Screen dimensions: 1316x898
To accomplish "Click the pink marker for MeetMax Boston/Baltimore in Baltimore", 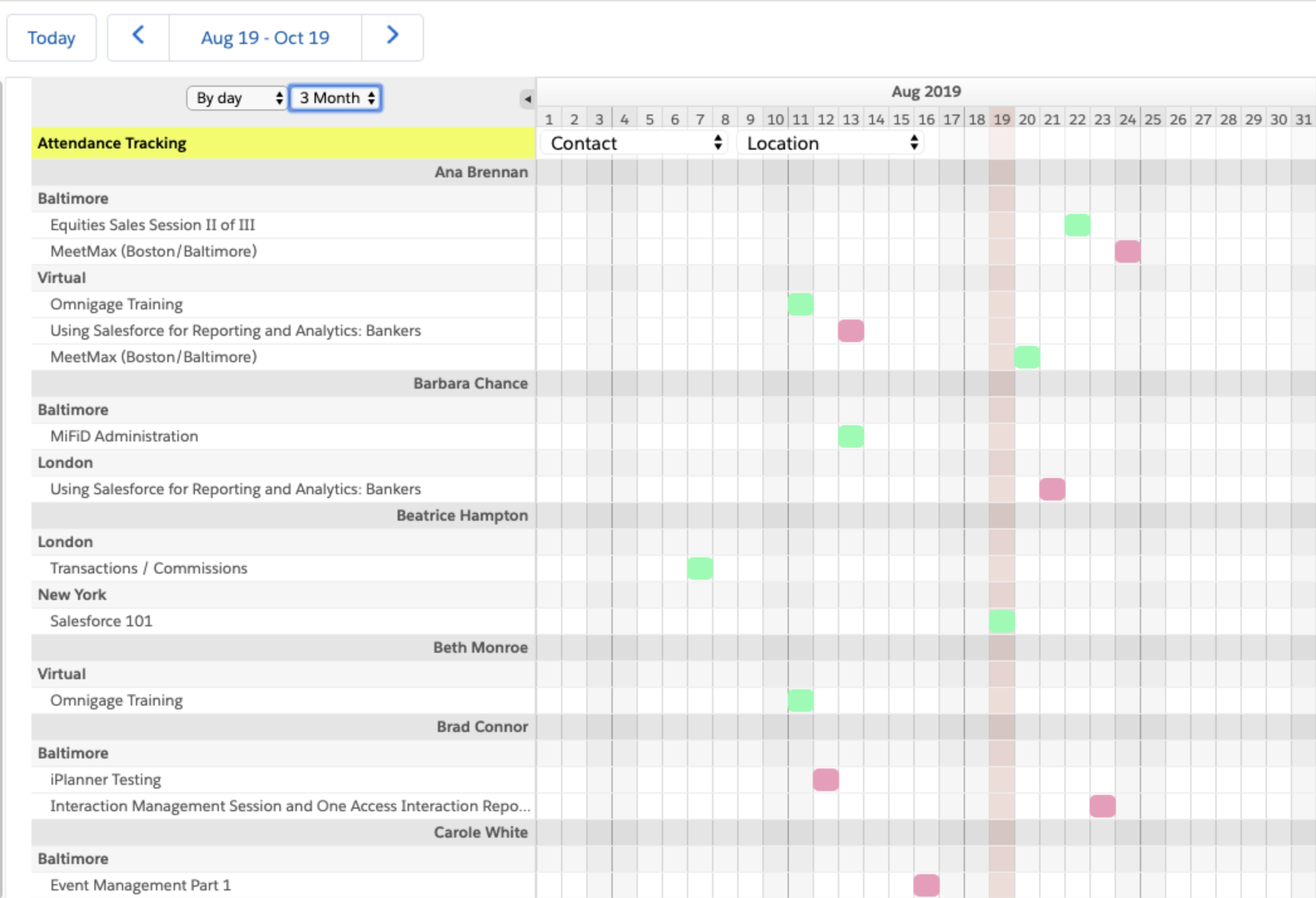I will [1128, 251].
